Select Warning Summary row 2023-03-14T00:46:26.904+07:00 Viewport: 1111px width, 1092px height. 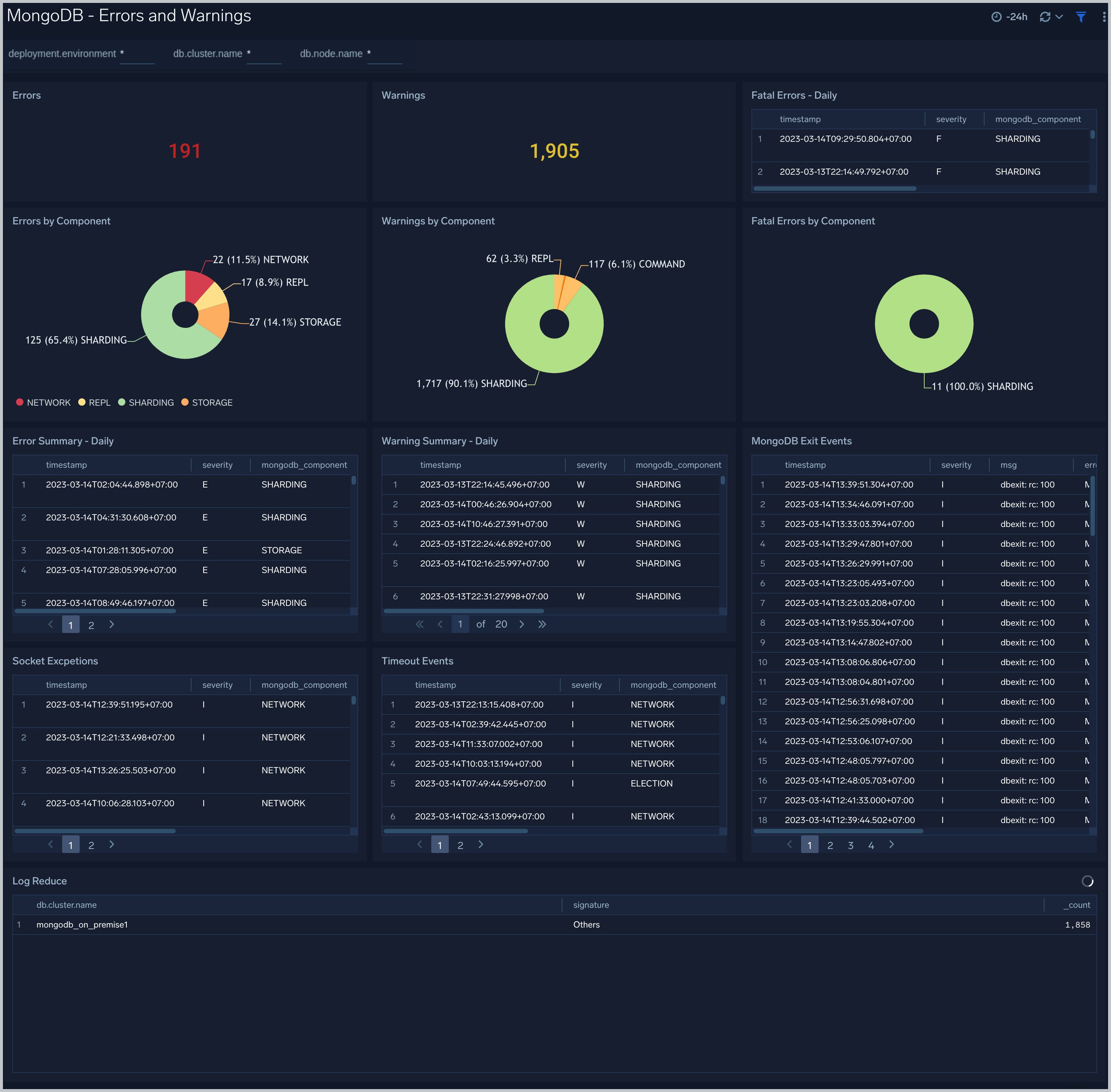coord(550,505)
